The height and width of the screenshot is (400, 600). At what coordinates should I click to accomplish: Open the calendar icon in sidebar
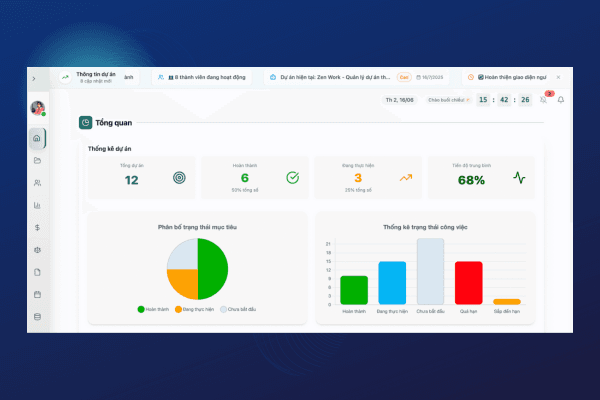tap(37, 294)
